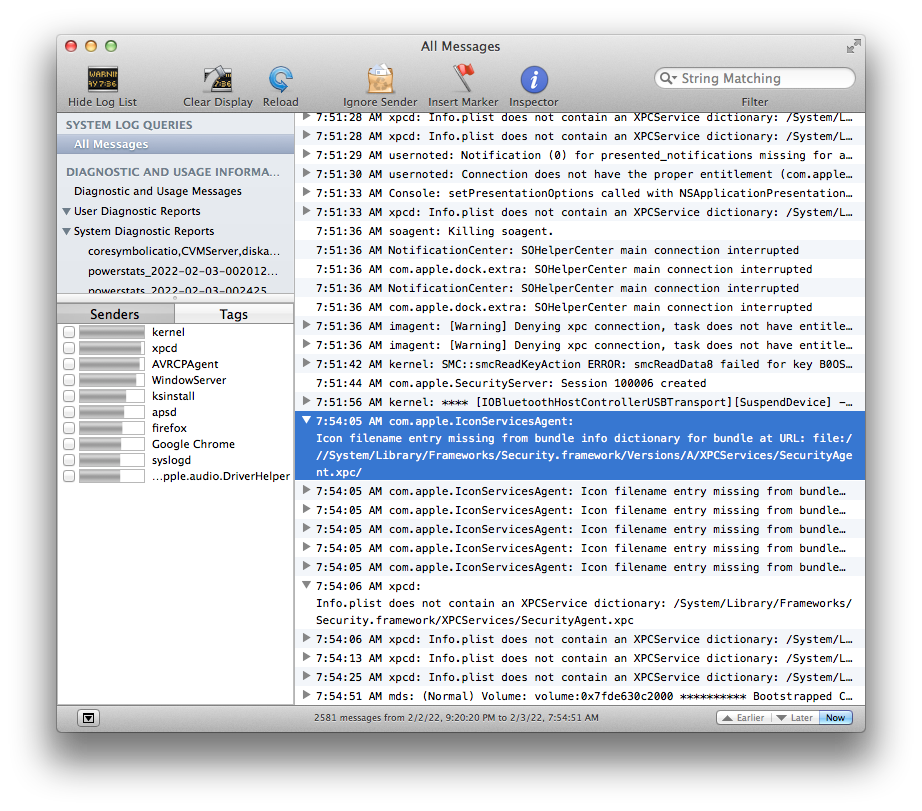Viewport: 922px width, 811px height.
Task: Select the Clear Display icon
Action: [x=217, y=79]
